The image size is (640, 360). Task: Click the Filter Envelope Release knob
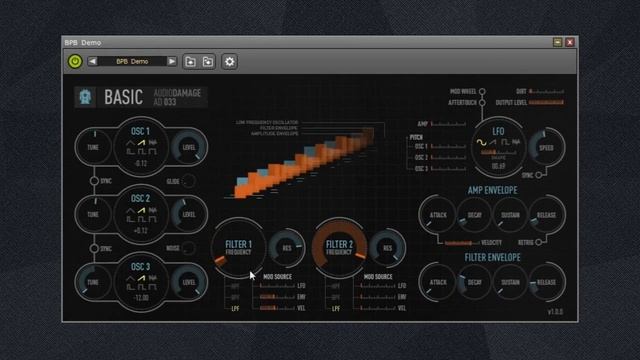pos(546,282)
